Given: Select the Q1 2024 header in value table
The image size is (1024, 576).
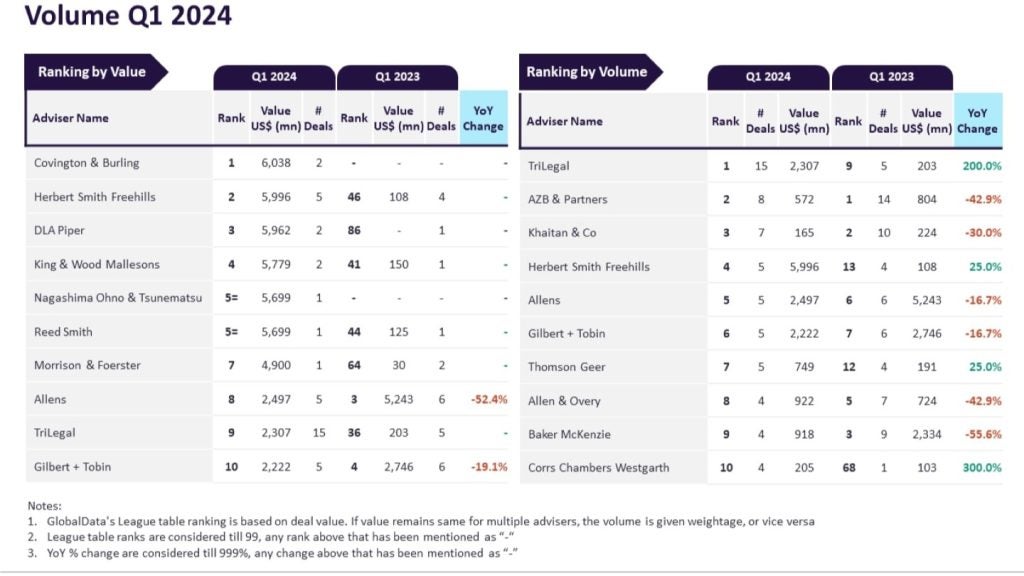Looking at the screenshot, I should click(274, 77).
